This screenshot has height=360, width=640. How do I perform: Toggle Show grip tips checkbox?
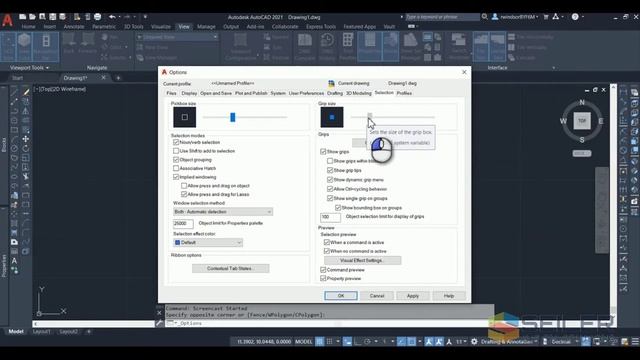pyautogui.click(x=330, y=170)
